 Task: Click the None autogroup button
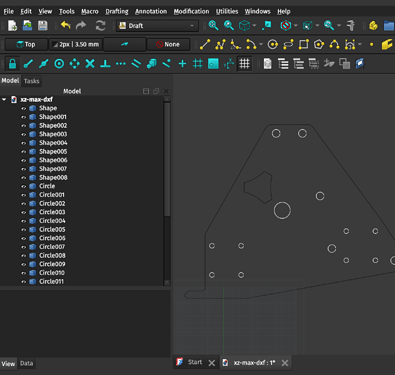coord(168,44)
